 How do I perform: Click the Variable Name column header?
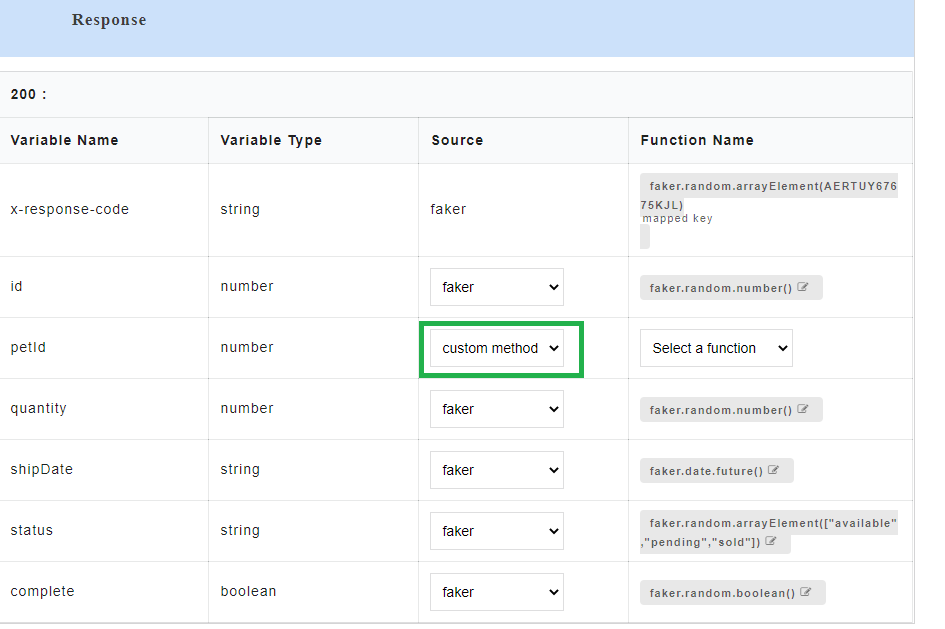point(64,140)
